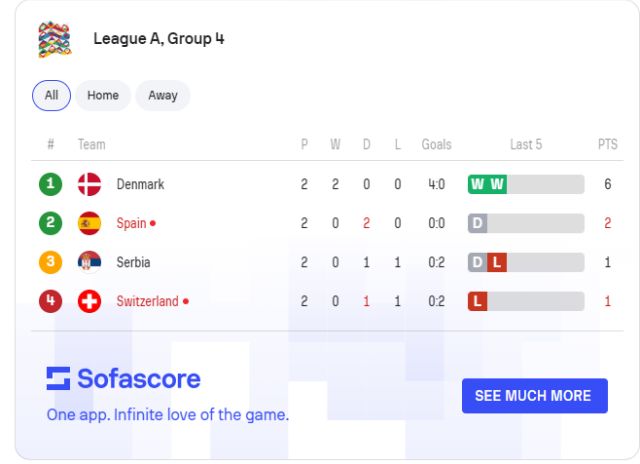Open the Serbia team link
The image size is (640, 464).
(134, 262)
